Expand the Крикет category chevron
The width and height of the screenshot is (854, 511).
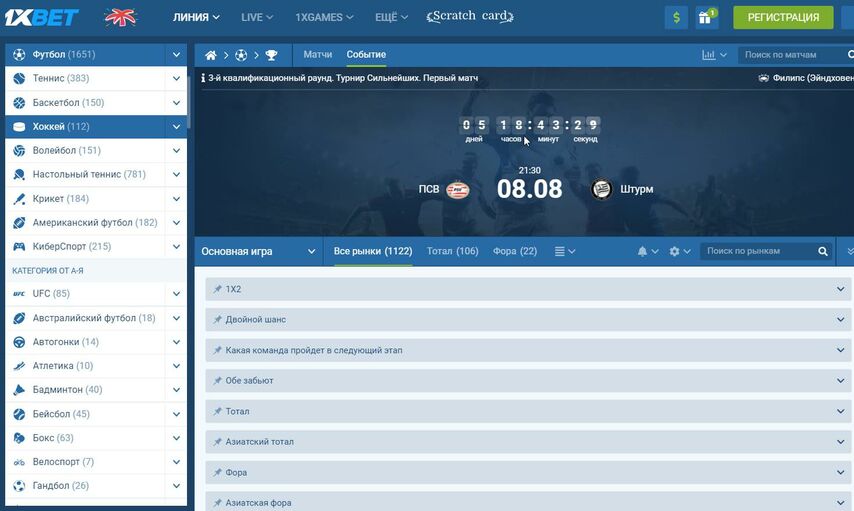176,198
